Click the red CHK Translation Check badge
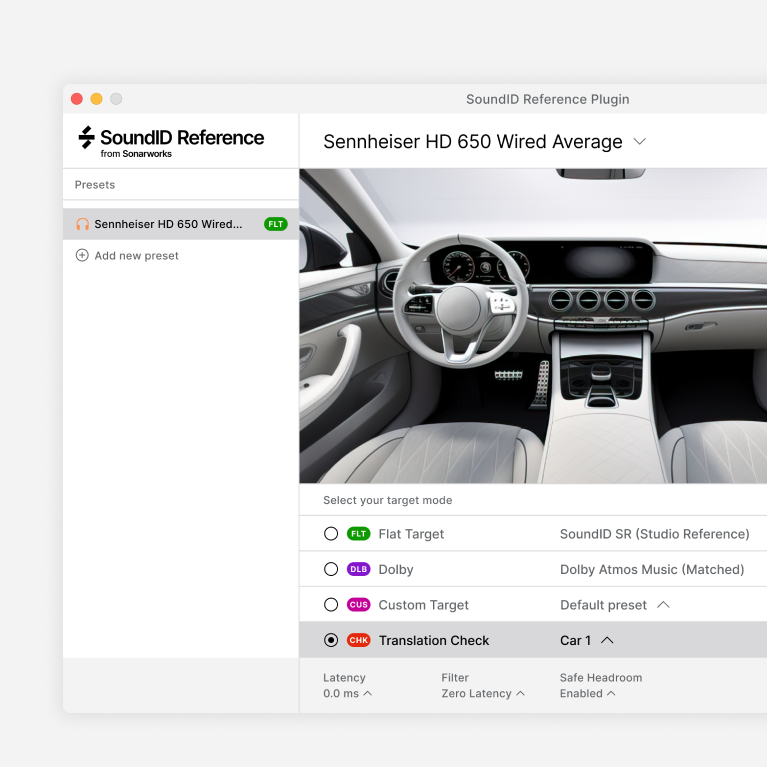Image resolution: width=767 pixels, height=767 pixels. coord(358,640)
